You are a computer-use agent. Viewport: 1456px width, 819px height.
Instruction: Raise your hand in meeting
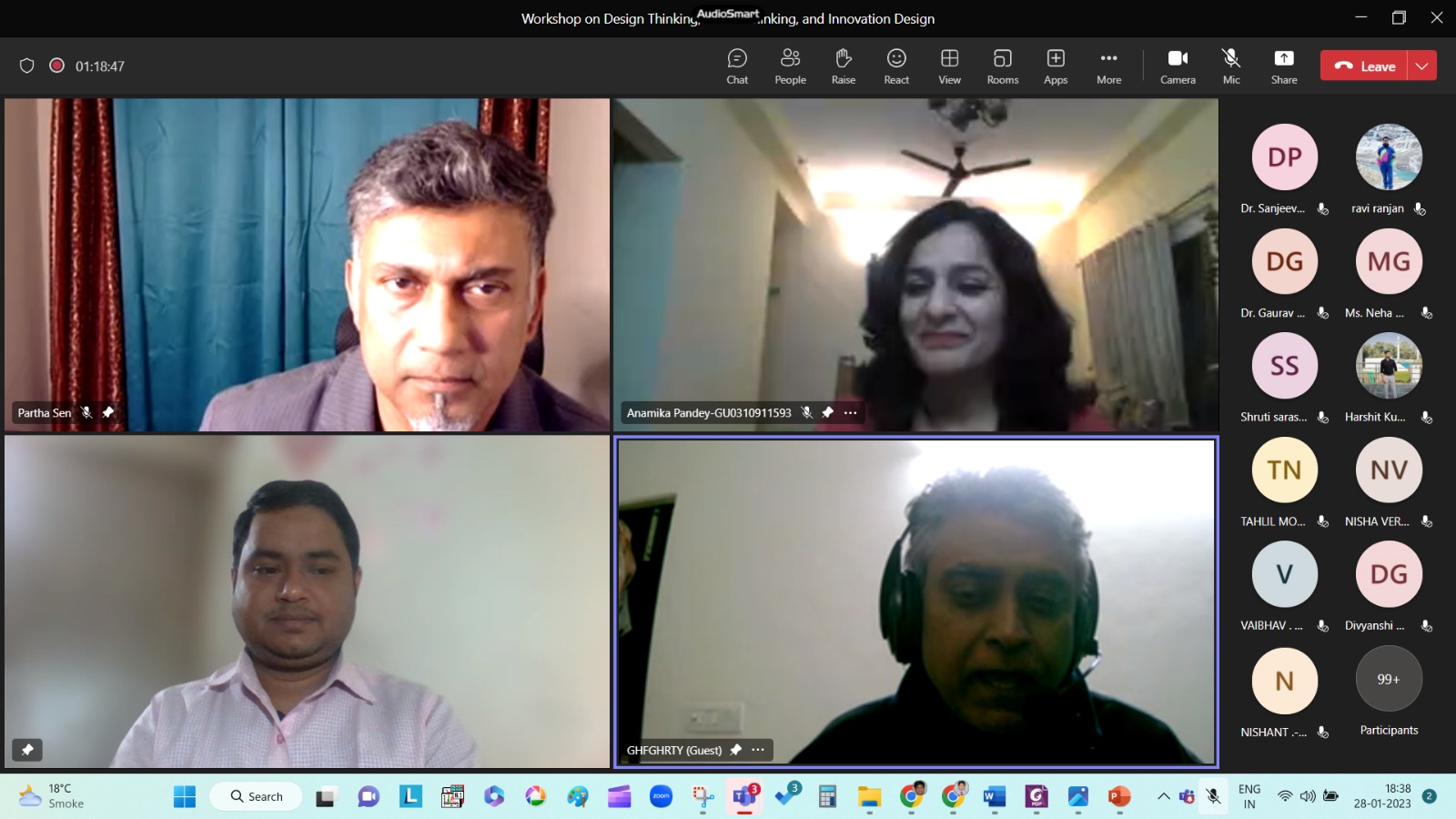pyautogui.click(x=844, y=66)
